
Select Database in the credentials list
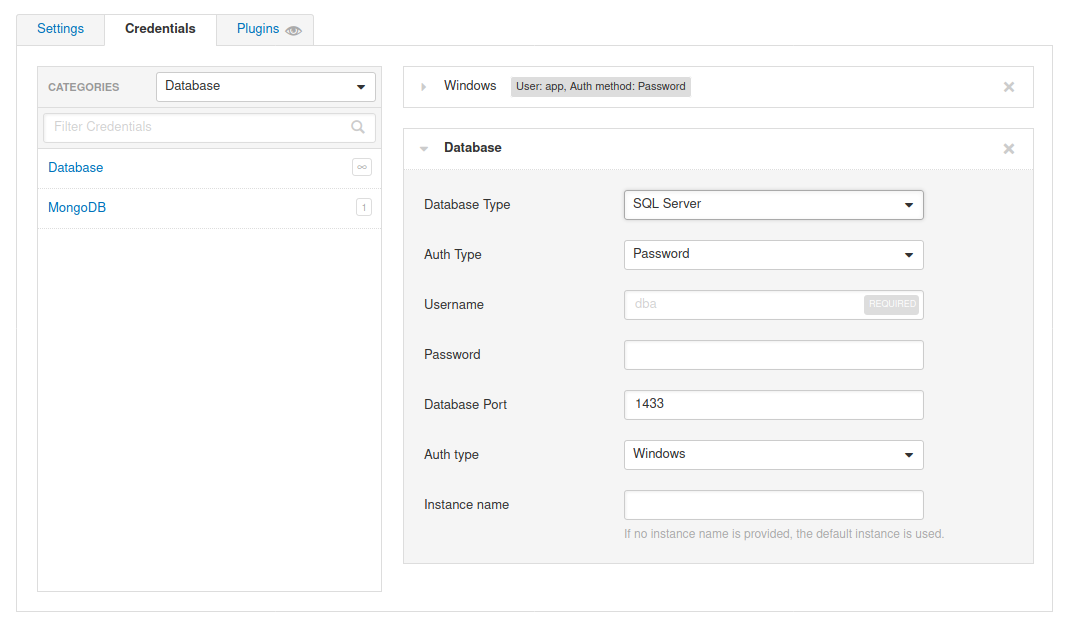point(76,168)
